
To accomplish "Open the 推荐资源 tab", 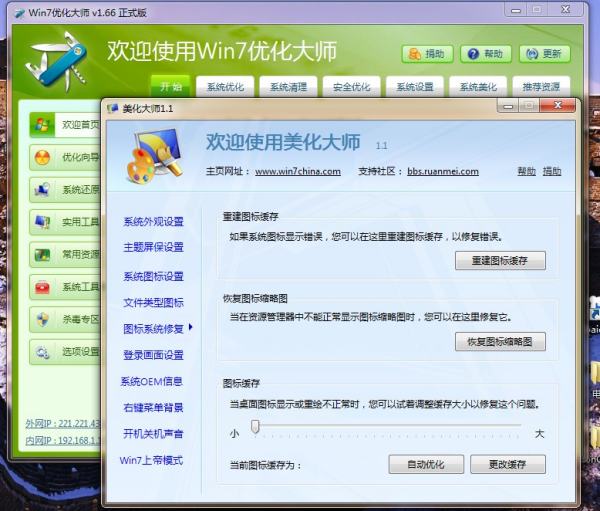I will click(x=541, y=87).
